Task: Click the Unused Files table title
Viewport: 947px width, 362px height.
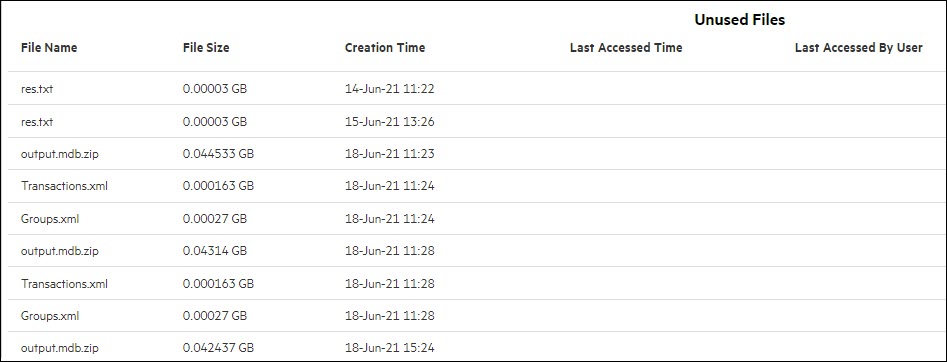Action: 739,20
